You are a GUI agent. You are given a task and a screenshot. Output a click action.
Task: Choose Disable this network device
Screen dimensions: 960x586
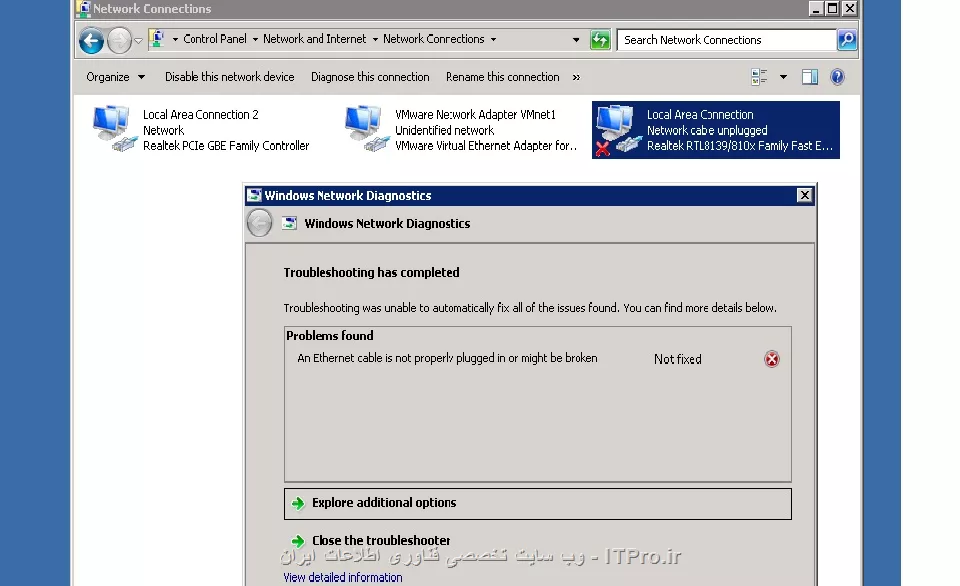coord(230,77)
